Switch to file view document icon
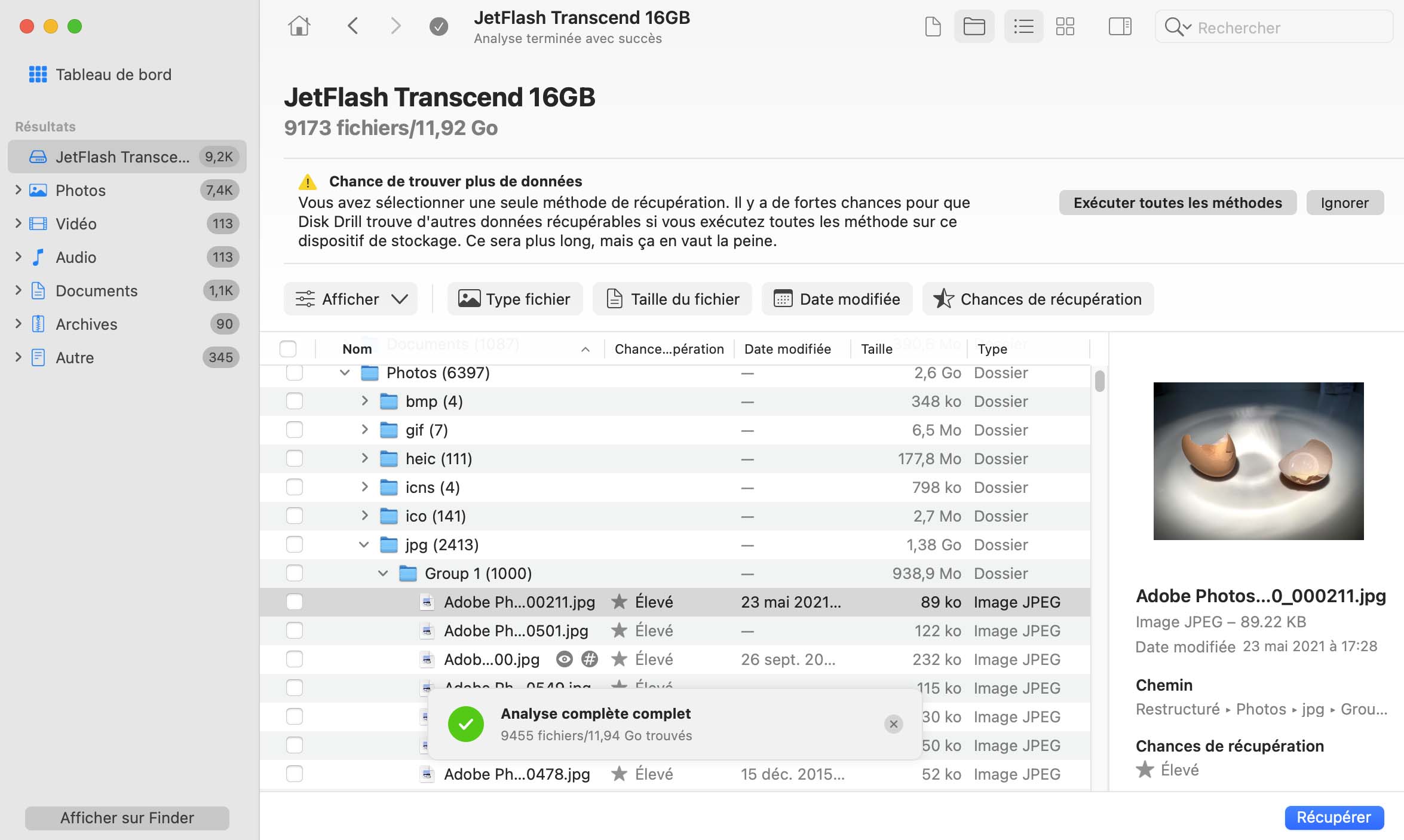This screenshot has width=1404, height=840. click(x=933, y=26)
